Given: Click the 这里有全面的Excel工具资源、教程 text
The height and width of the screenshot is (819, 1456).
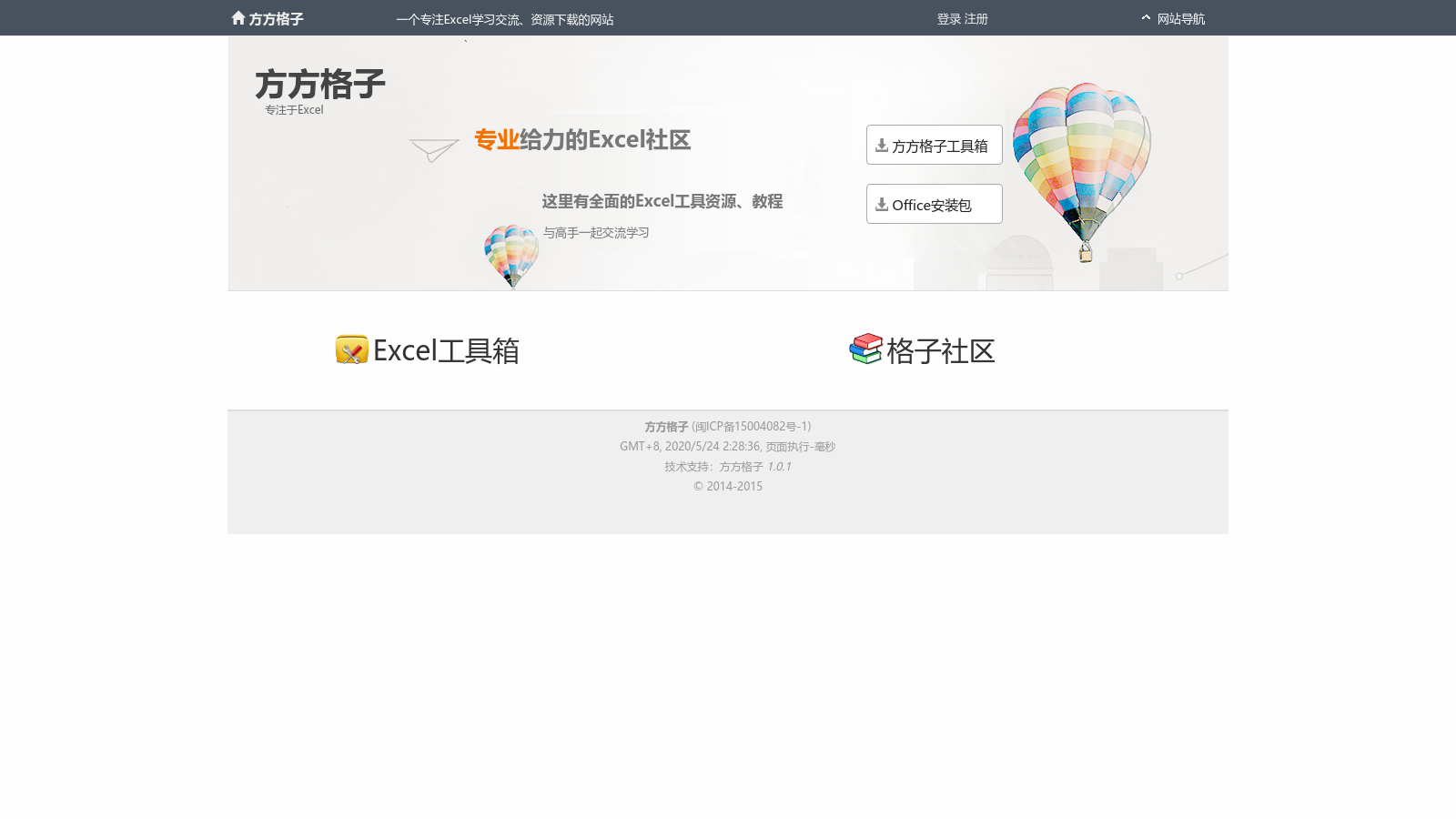Looking at the screenshot, I should pyautogui.click(x=662, y=201).
